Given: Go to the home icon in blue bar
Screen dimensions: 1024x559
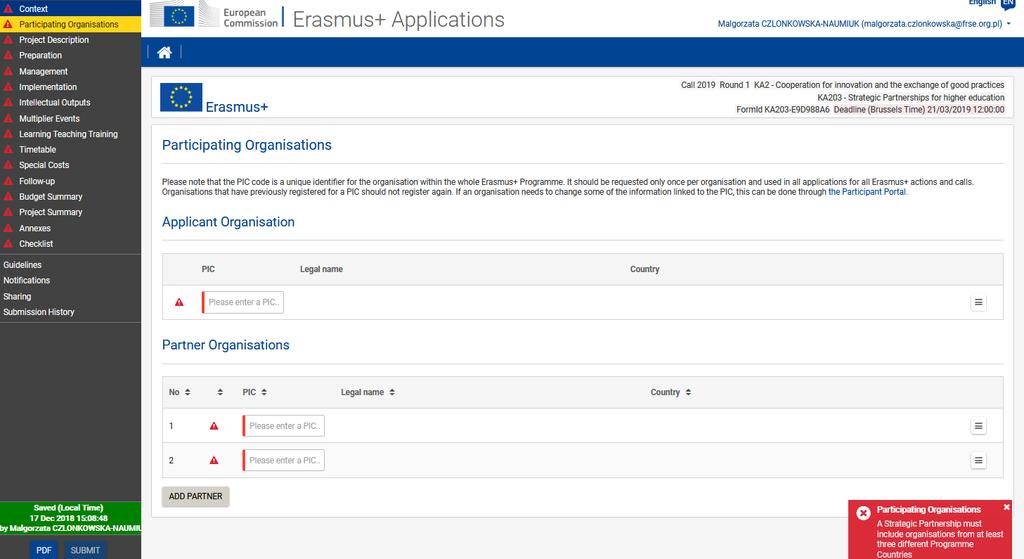Looking at the screenshot, I should 165,53.
